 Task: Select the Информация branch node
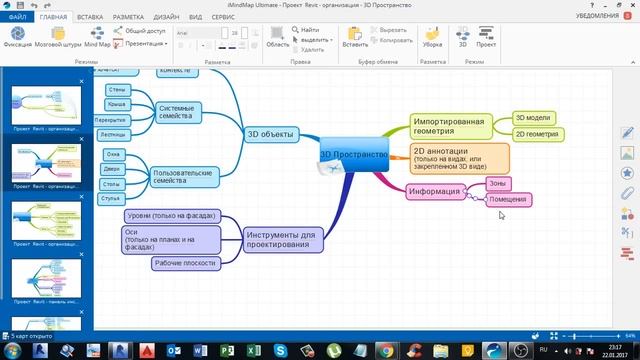pos(435,191)
